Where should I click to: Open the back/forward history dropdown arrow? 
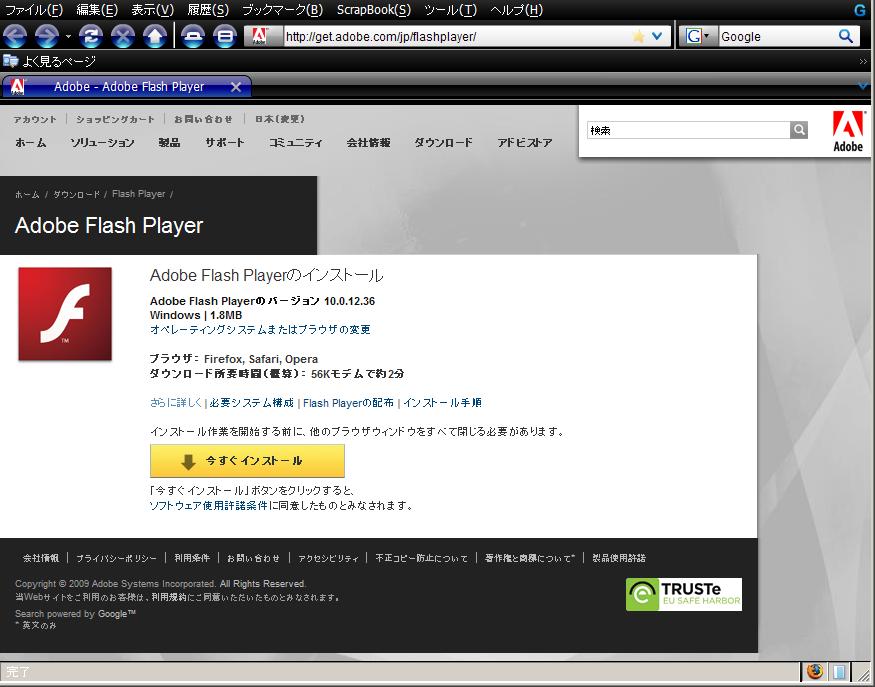[68, 37]
